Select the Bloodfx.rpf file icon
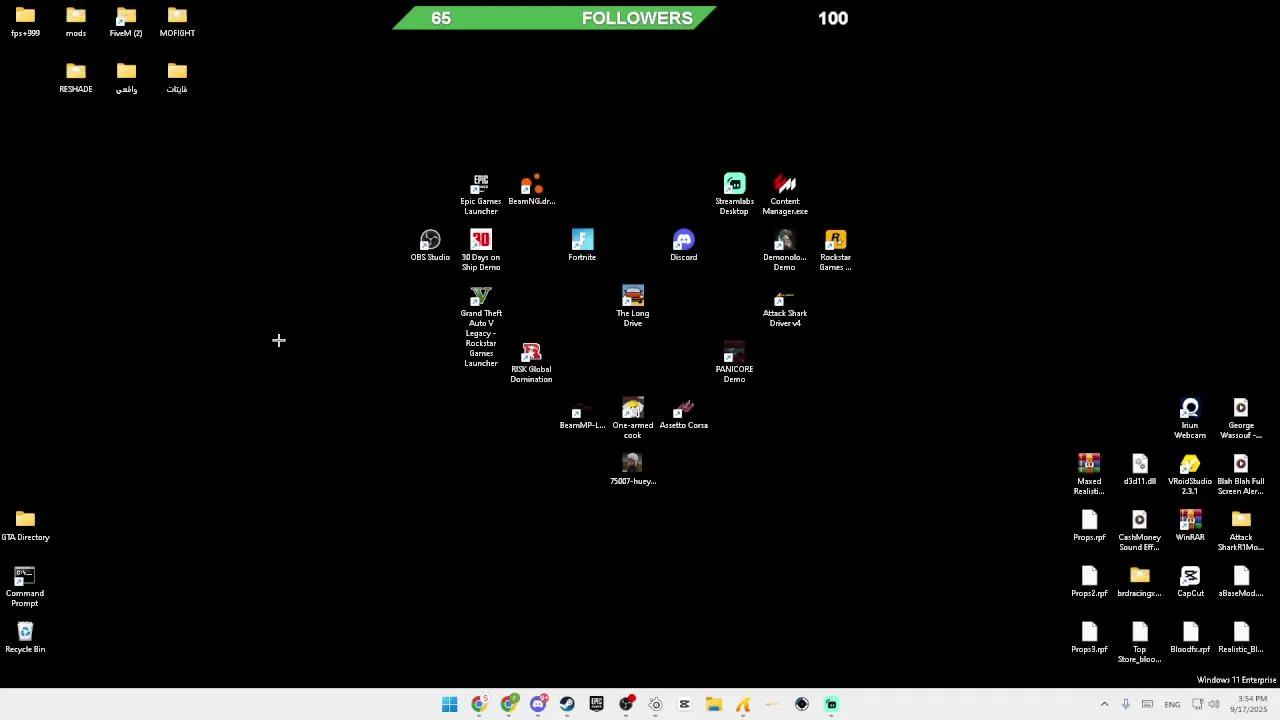Viewport: 1280px width, 720px height. click(x=1190, y=638)
